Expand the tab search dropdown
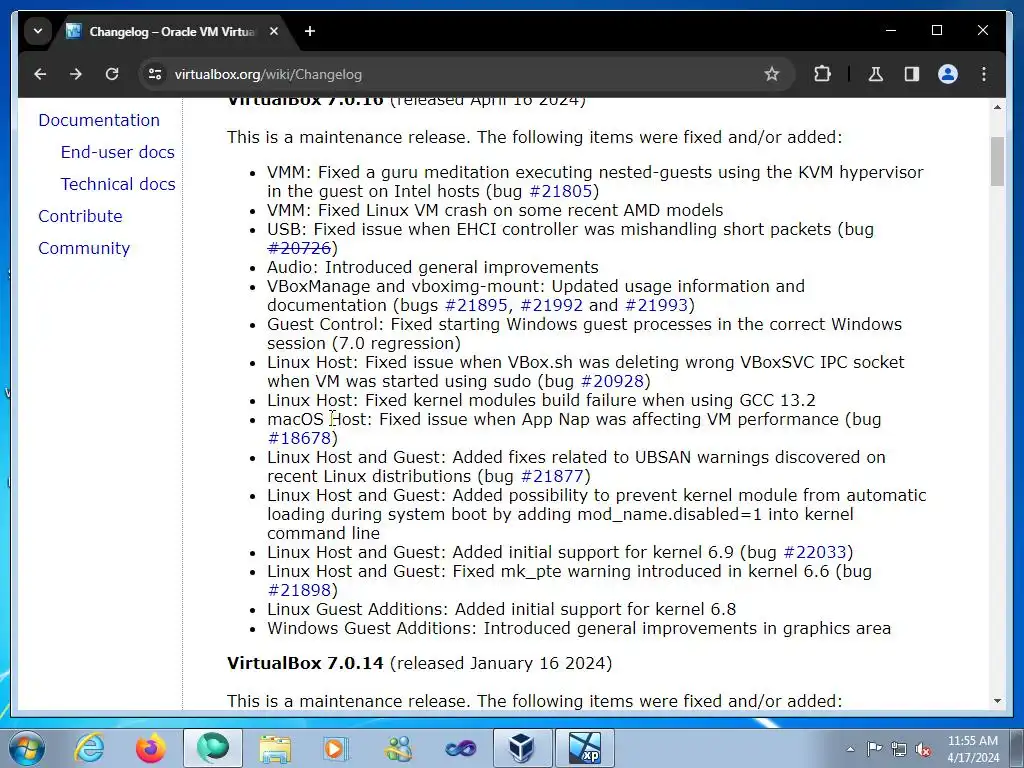 (x=38, y=31)
